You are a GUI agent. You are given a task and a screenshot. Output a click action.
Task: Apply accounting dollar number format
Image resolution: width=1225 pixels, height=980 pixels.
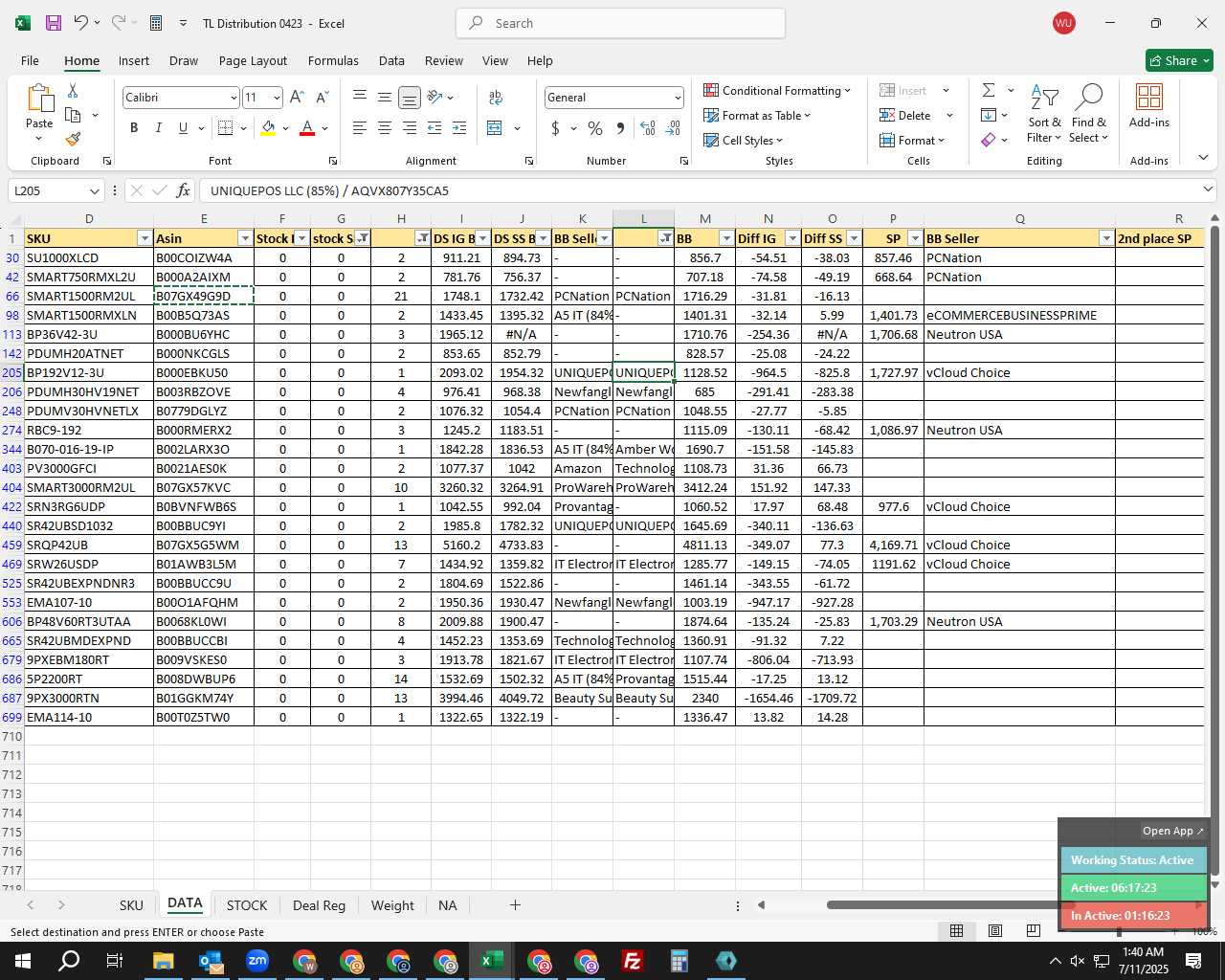555,128
